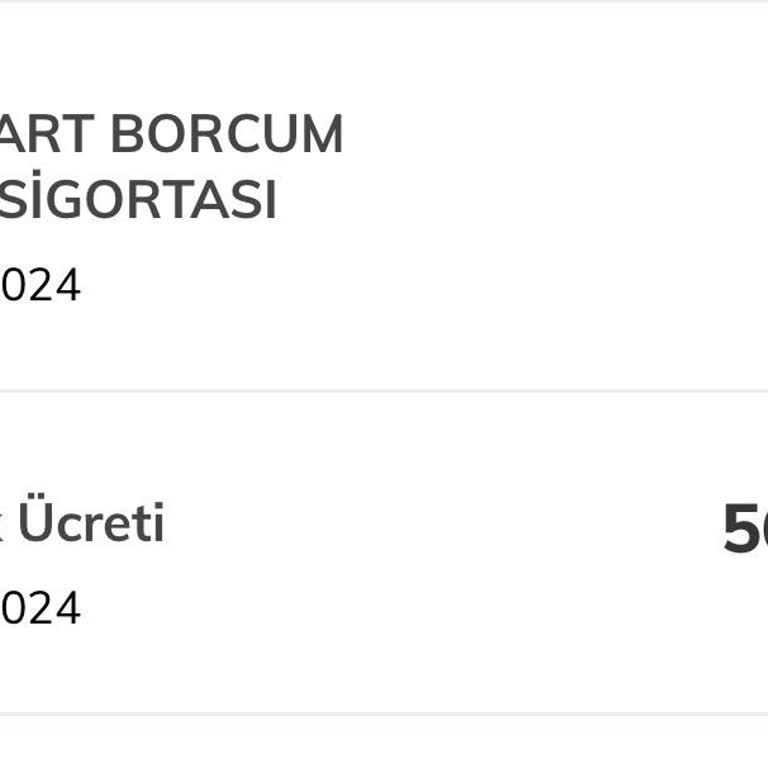
Task: Click the thin divider line at the top edge
Action: click(384, 1)
